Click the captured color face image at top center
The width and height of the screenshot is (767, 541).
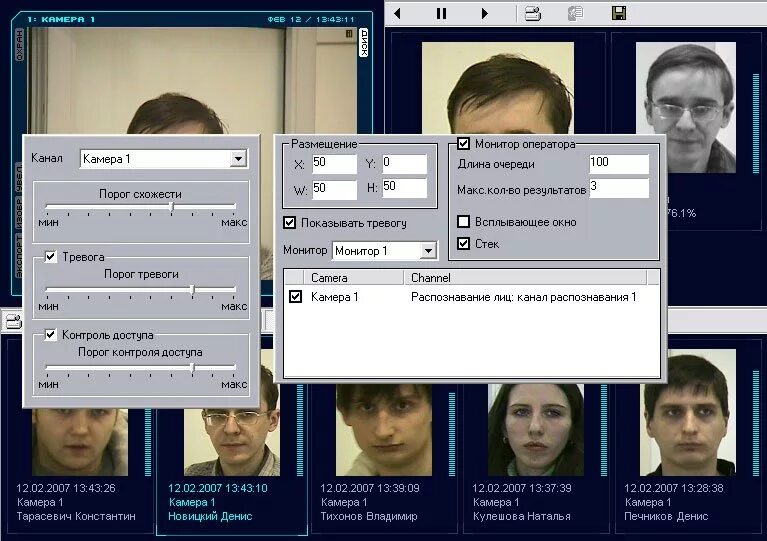[498, 88]
